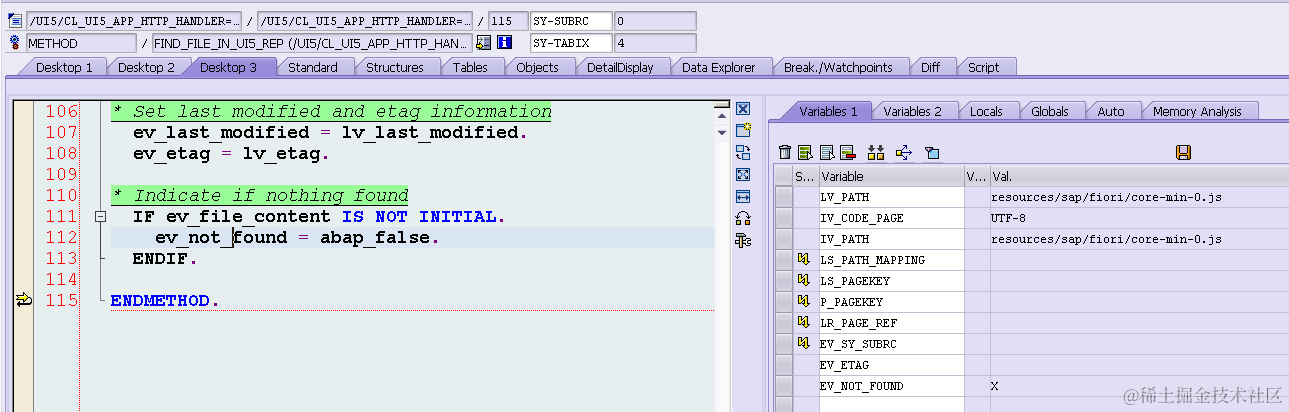The width and height of the screenshot is (1289, 412).
Task: Open the Data Explorer tab
Action: [720, 67]
